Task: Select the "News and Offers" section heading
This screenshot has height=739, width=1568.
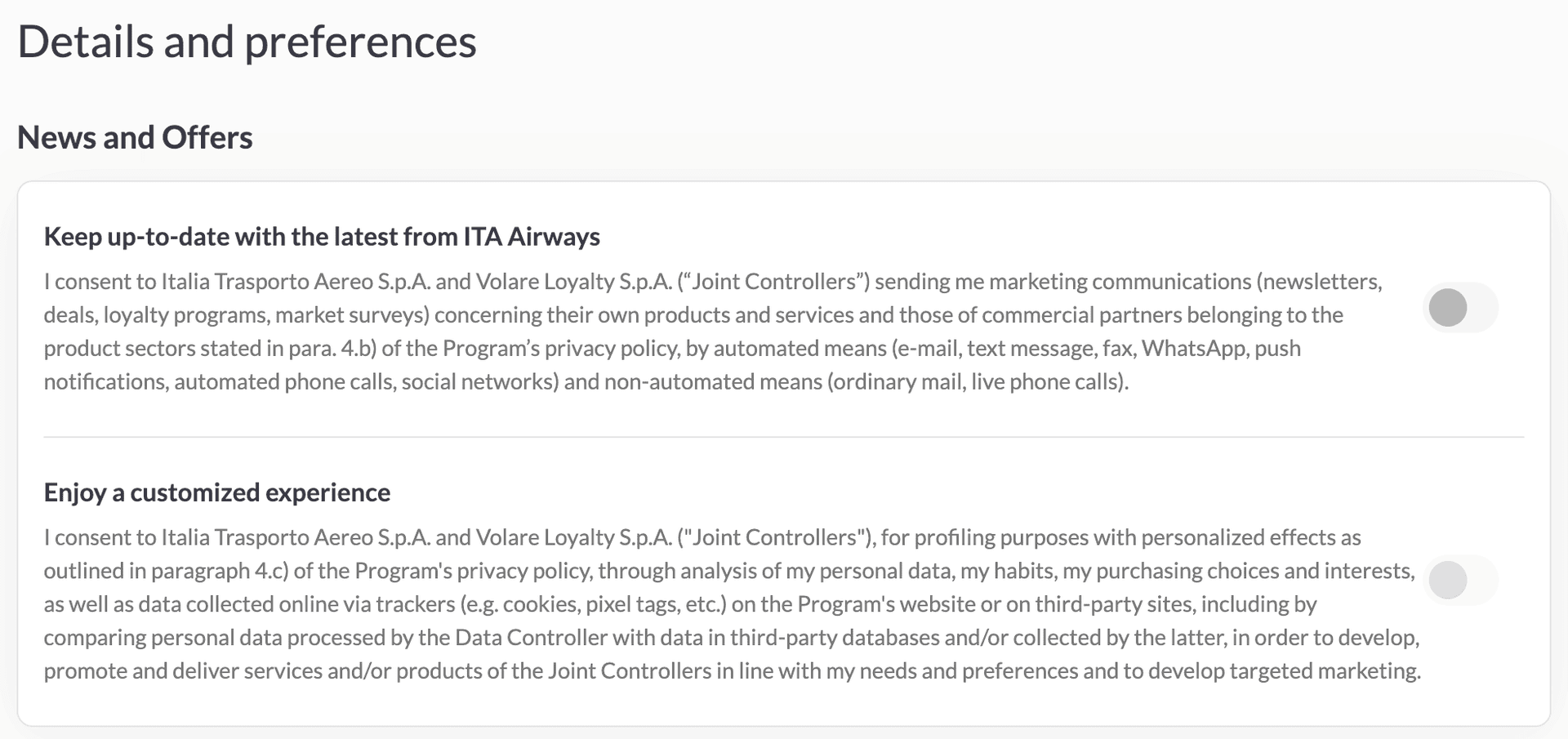Action: coord(135,137)
